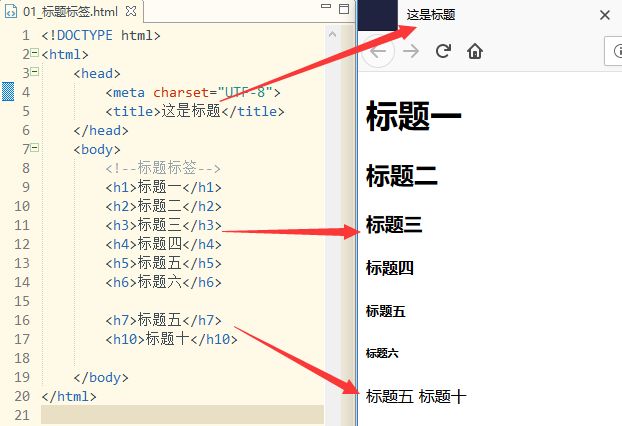Image resolution: width=622 pixels, height=426 pixels.
Task: Collapse the html element fold on line 2
Action: pos(35,52)
